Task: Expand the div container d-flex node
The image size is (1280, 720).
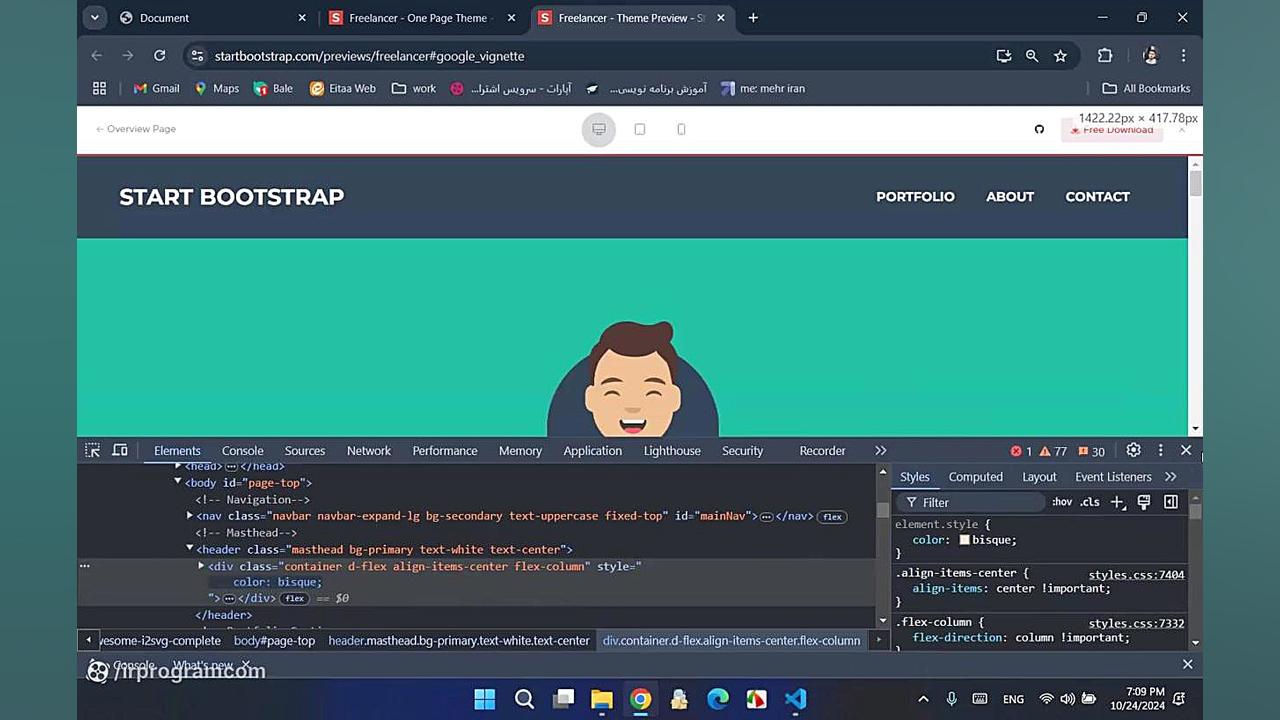Action: [201, 566]
